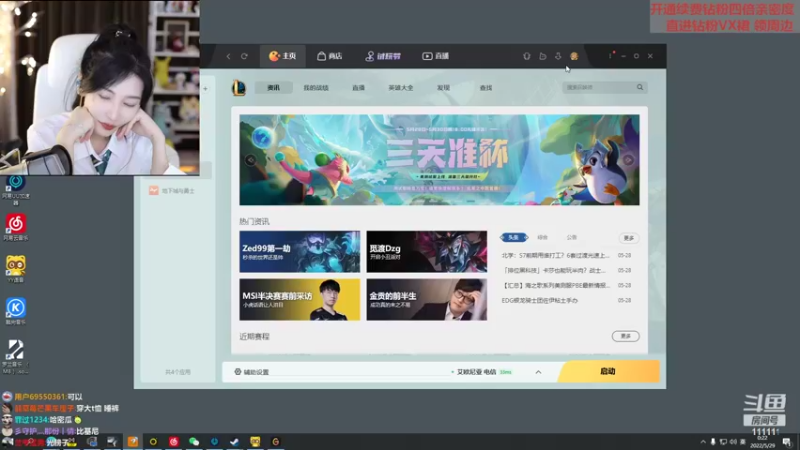Viewport: 800px width, 450px height.
Task: Open the EDG headline in the news list
Action: tap(540, 301)
